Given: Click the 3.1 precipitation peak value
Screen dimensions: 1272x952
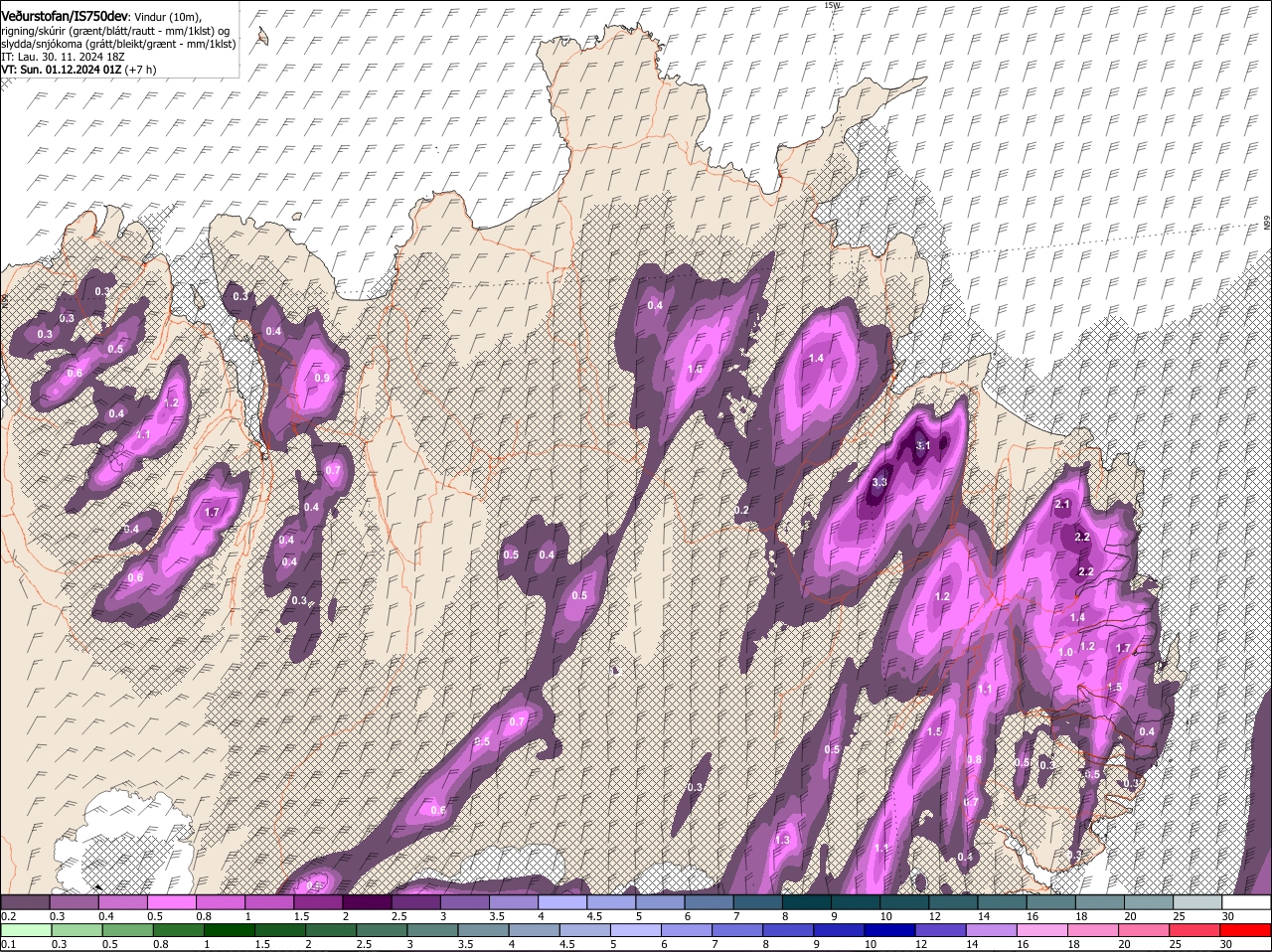Looking at the screenshot, I should click(922, 445).
